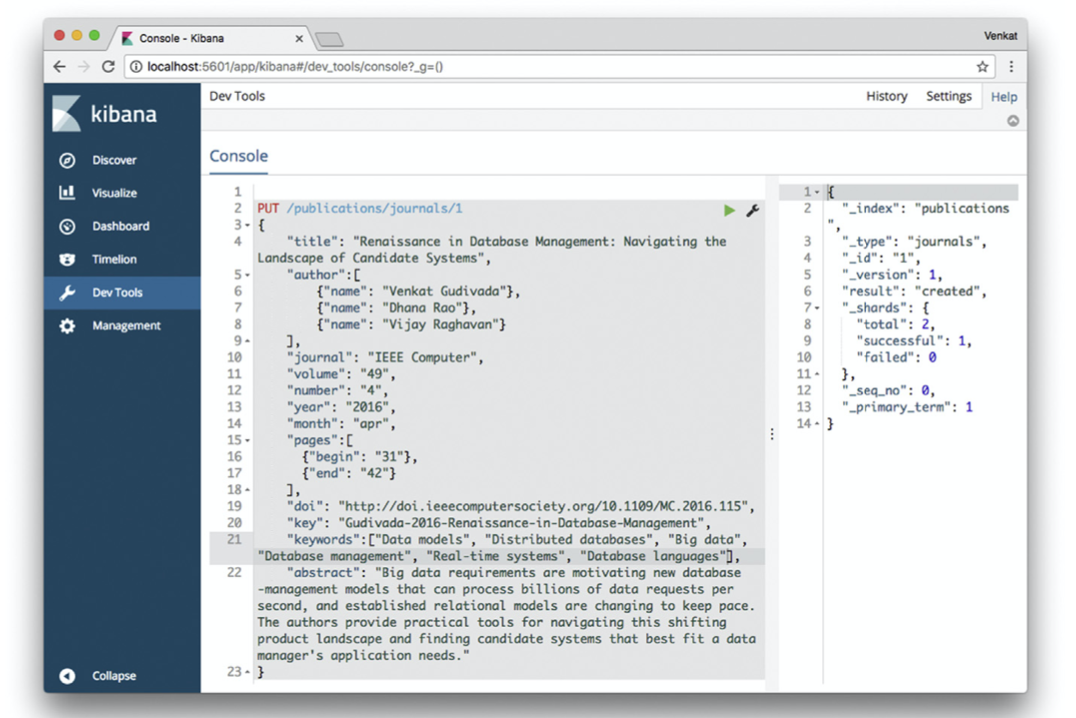This screenshot has width=1076, height=718.
Task: Click the editor/output pane resize handle dots
Action: [x=772, y=434]
